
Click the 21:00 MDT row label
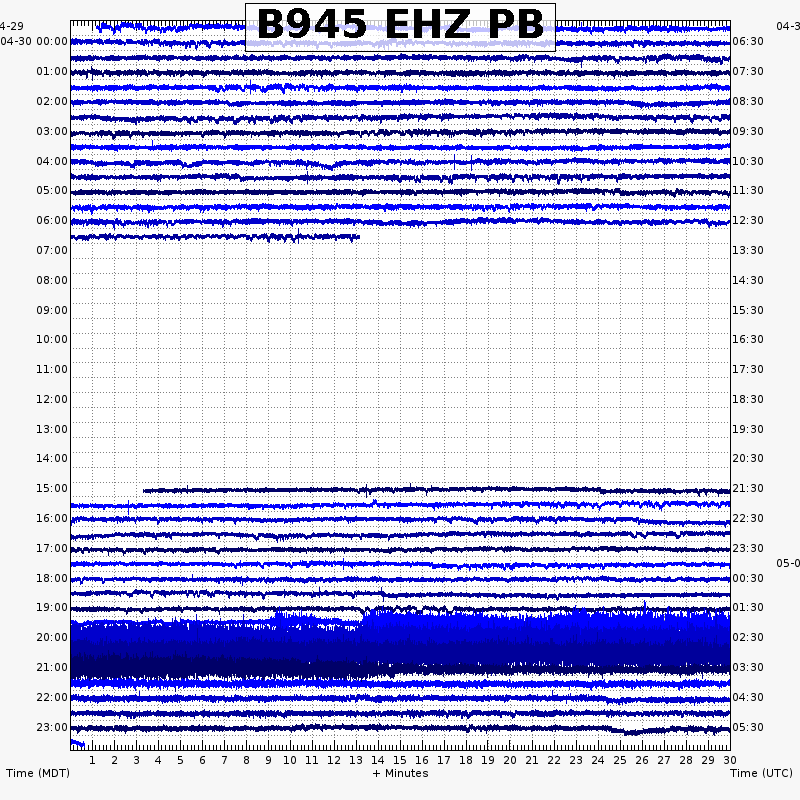(x=52, y=668)
